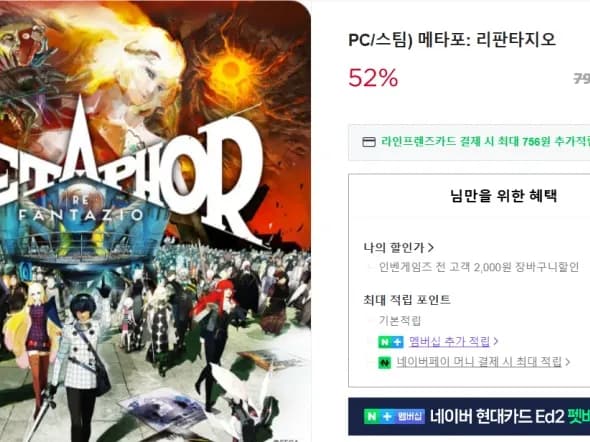The image size is (590, 442).
Task: Click the credit card icon beside 라인프렌즈카드
Action: [369, 142]
